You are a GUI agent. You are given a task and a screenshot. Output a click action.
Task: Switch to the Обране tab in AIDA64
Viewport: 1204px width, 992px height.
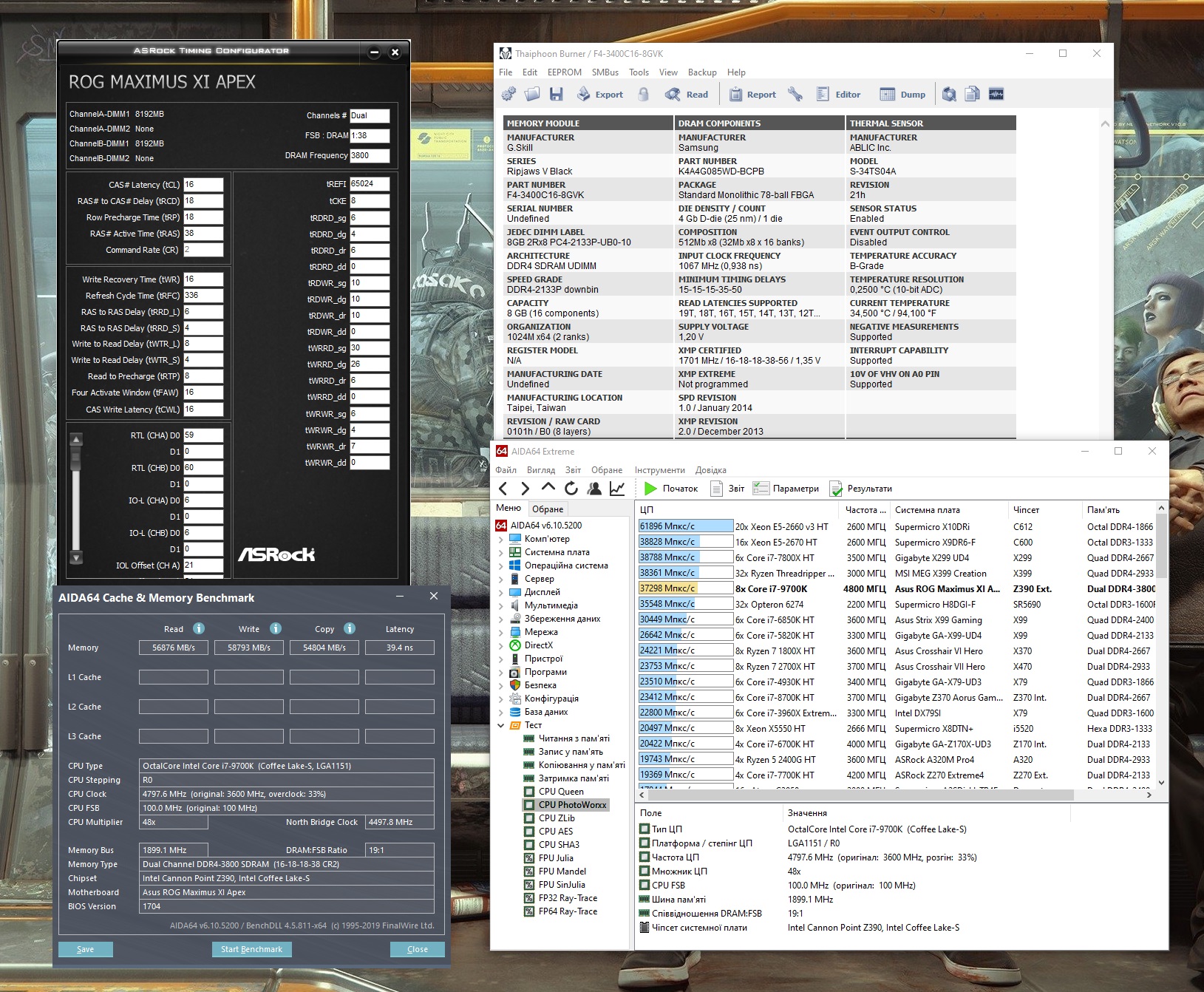click(548, 509)
